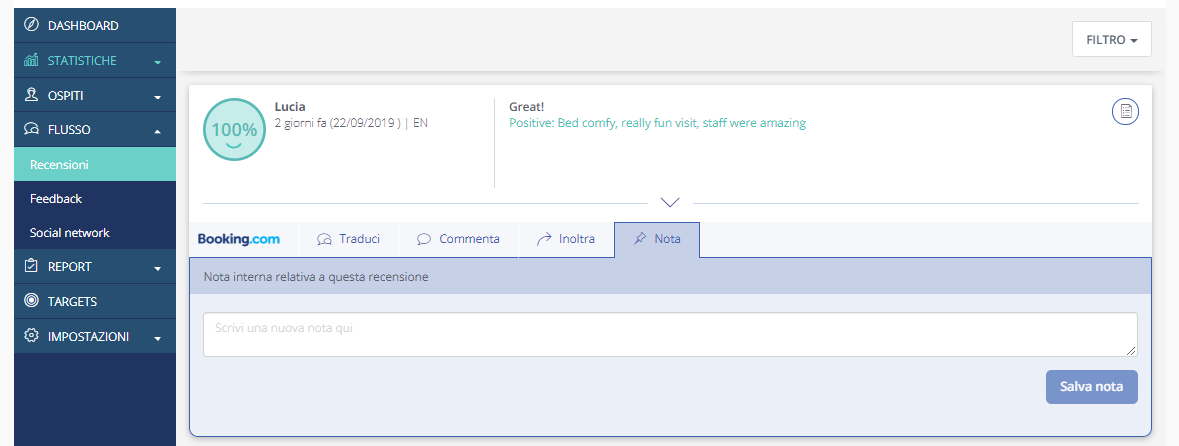Open Dashboard from the sidebar
The width and height of the screenshot is (1179, 446).
point(95,26)
